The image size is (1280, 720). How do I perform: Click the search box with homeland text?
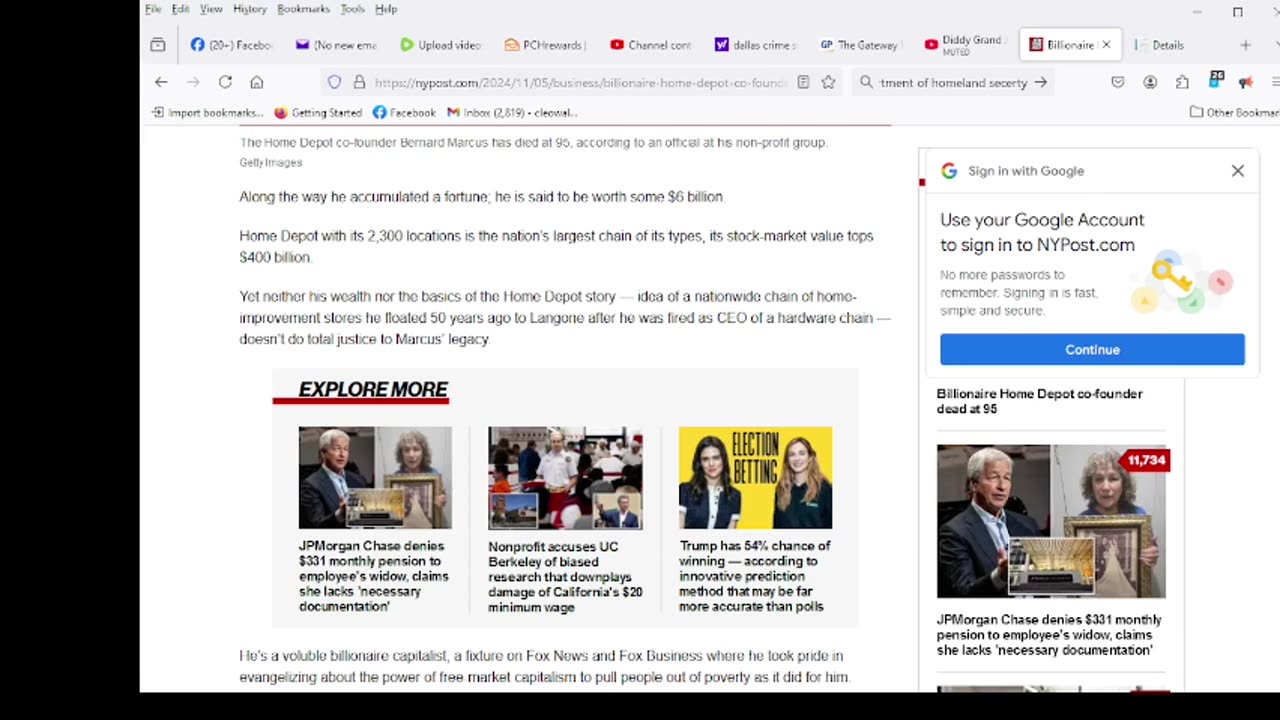[x=953, y=83]
